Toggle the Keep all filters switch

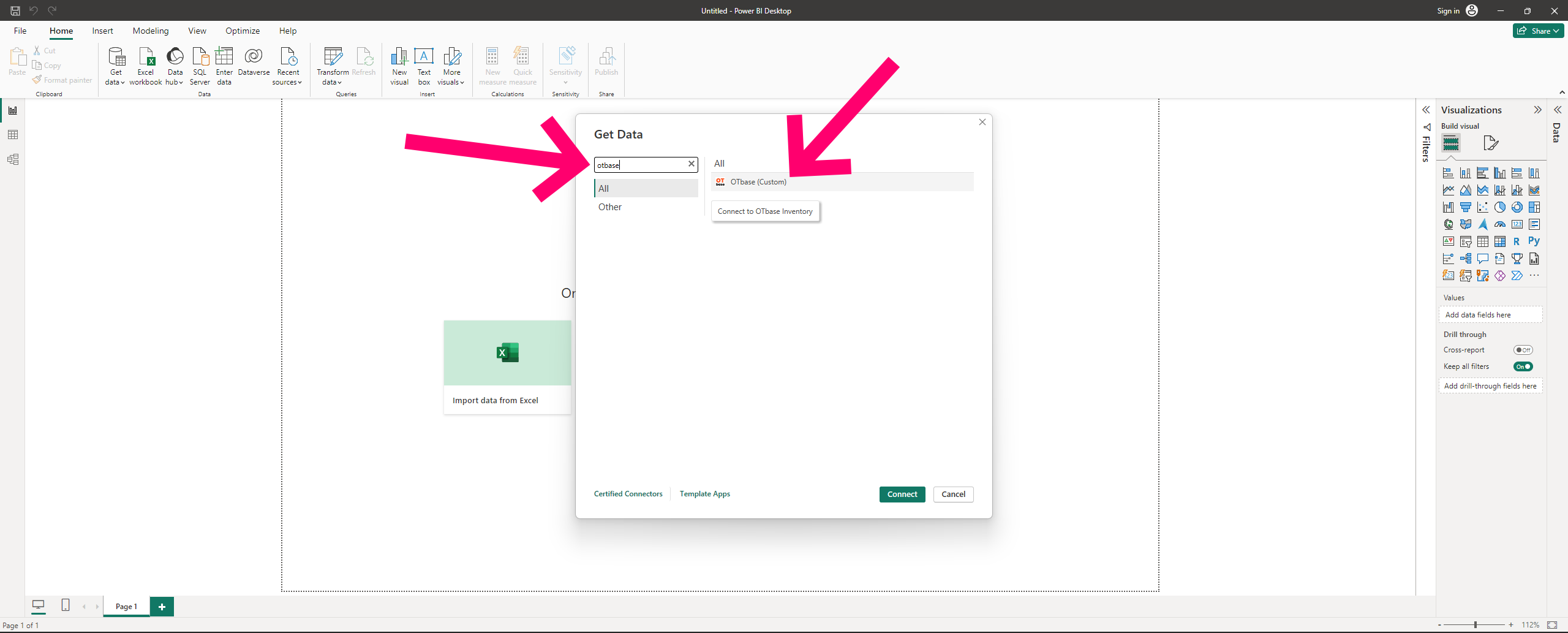(1523, 366)
